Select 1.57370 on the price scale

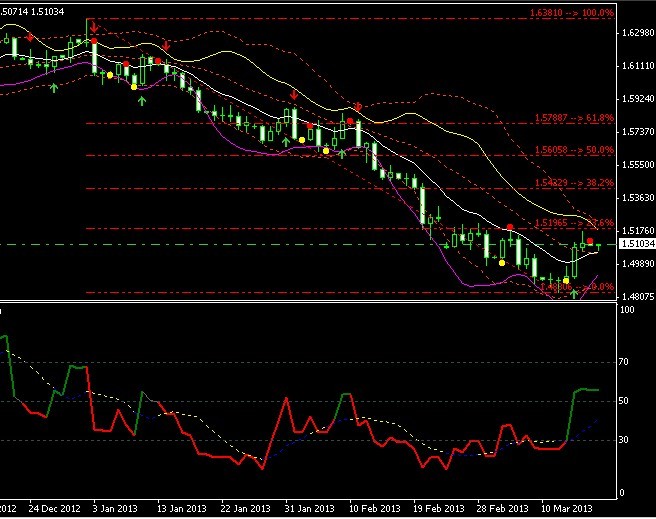tap(638, 132)
